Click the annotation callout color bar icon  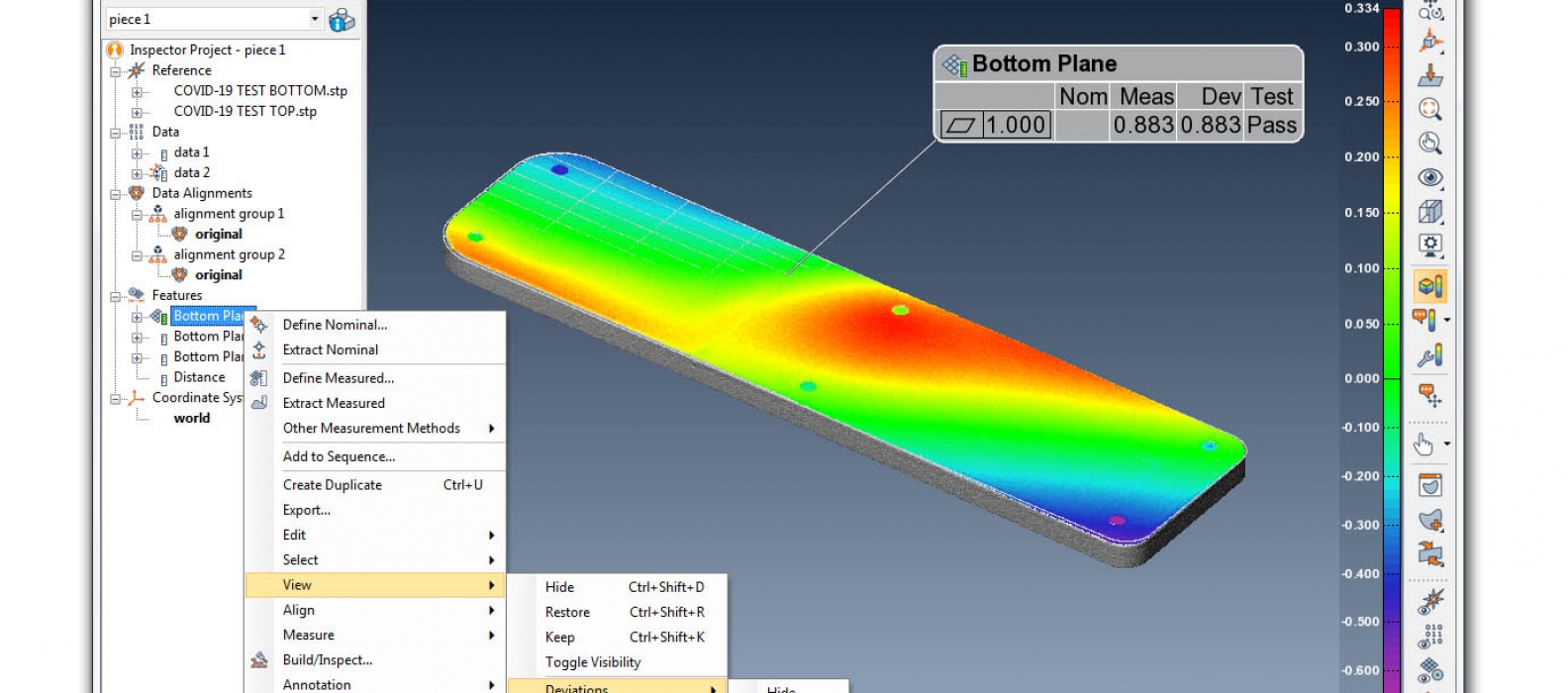[x=1423, y=320]
